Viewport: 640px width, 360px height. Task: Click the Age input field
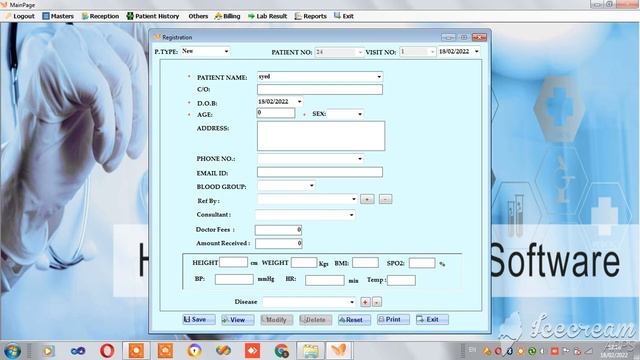tap(276, 113)
